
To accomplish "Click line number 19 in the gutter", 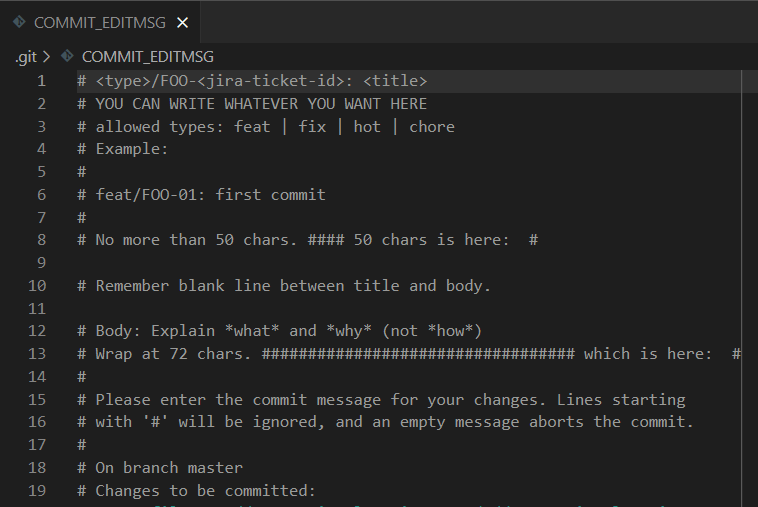I will click(x=37, y=491).
